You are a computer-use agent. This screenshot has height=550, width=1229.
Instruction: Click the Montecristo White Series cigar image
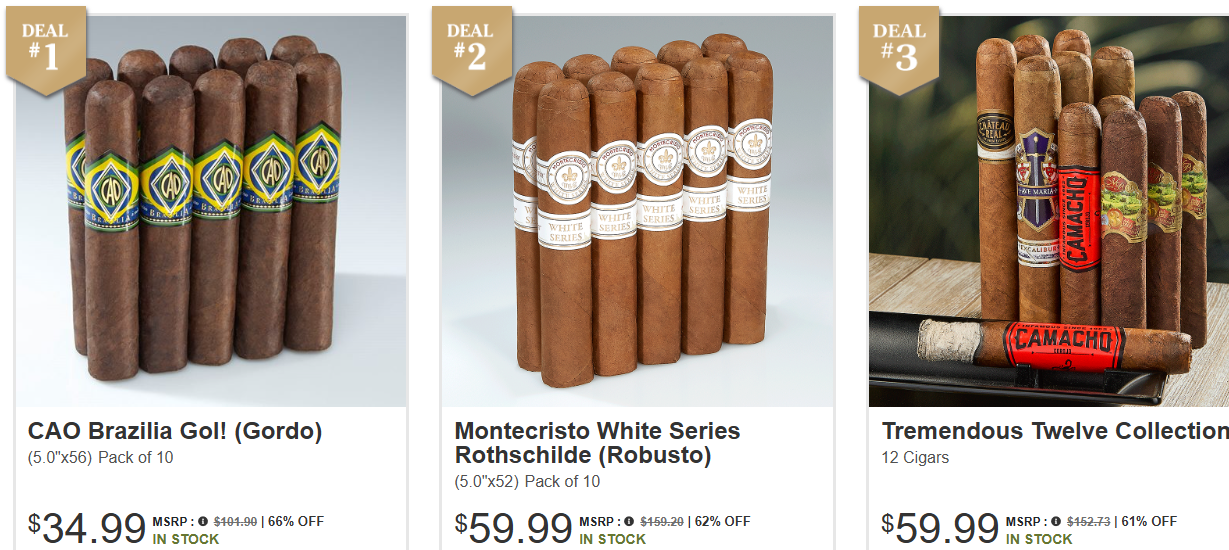point(638,211)
